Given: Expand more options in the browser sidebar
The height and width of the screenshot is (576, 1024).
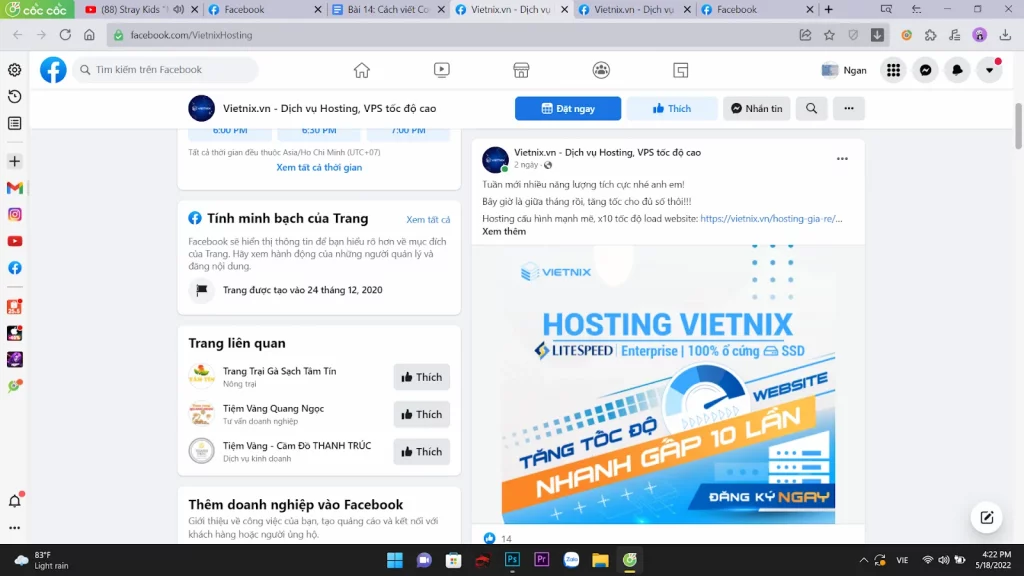Looking at the screenshot, I should [x=14, y=528].
